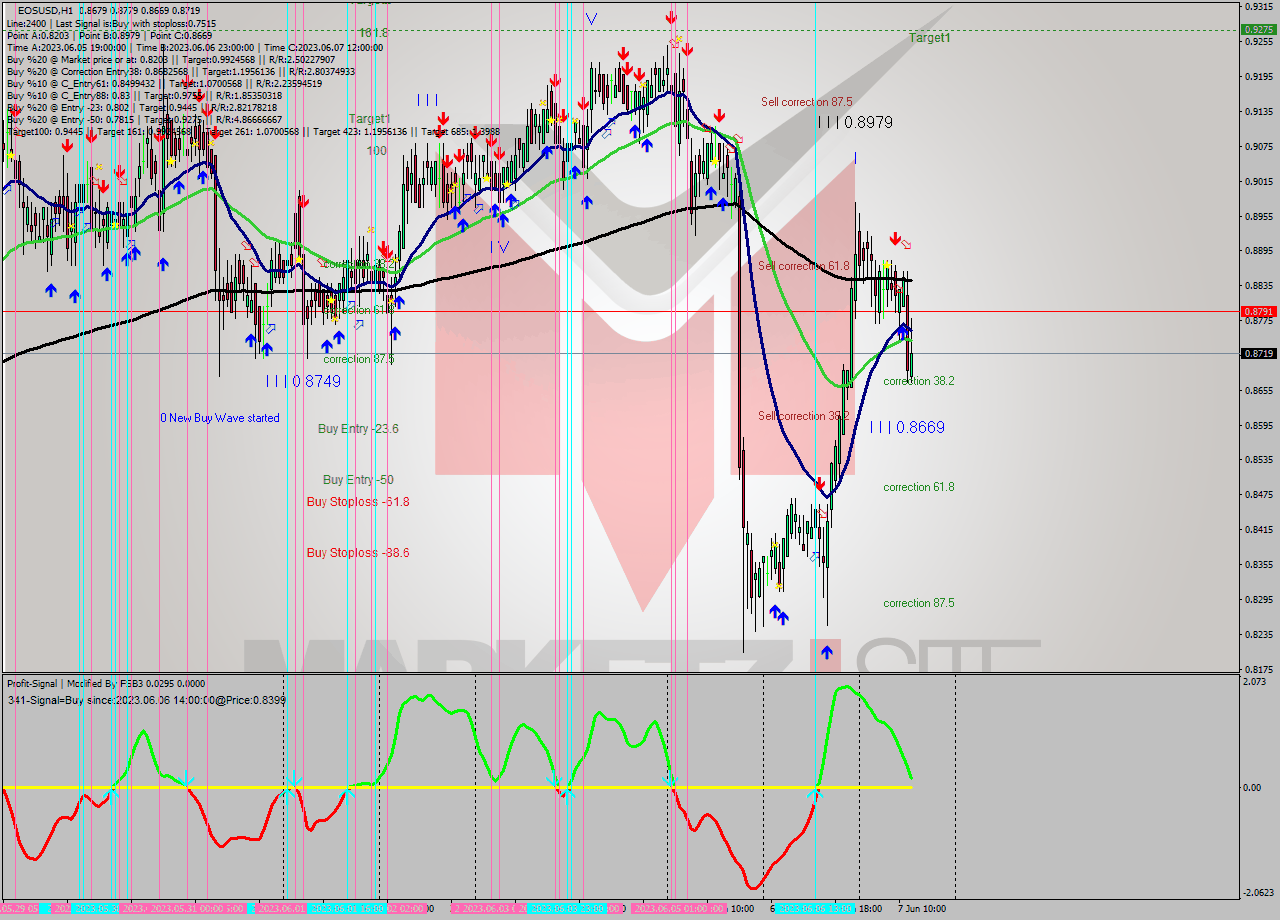
Task: Click the Profit-Signal indicator title
Action: 106,683
